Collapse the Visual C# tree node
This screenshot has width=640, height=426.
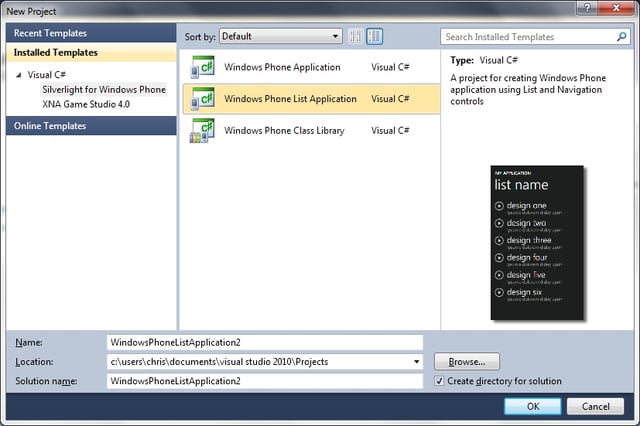(18, 75)
